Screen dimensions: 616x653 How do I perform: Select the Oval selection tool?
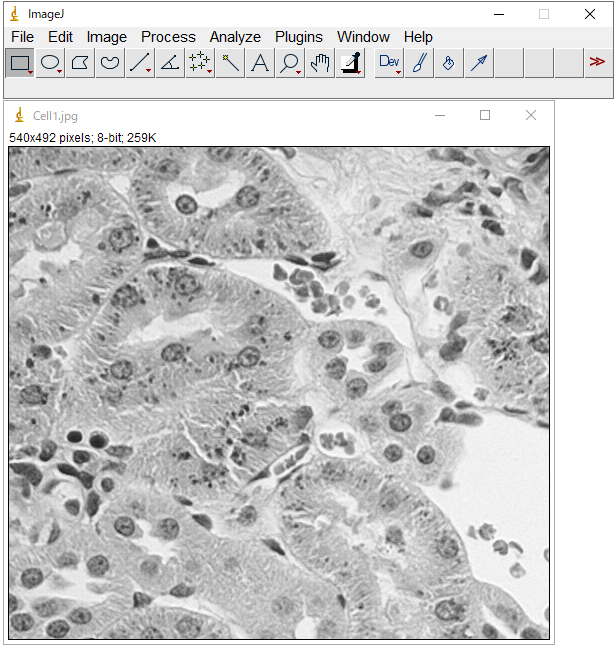(50, 64)
